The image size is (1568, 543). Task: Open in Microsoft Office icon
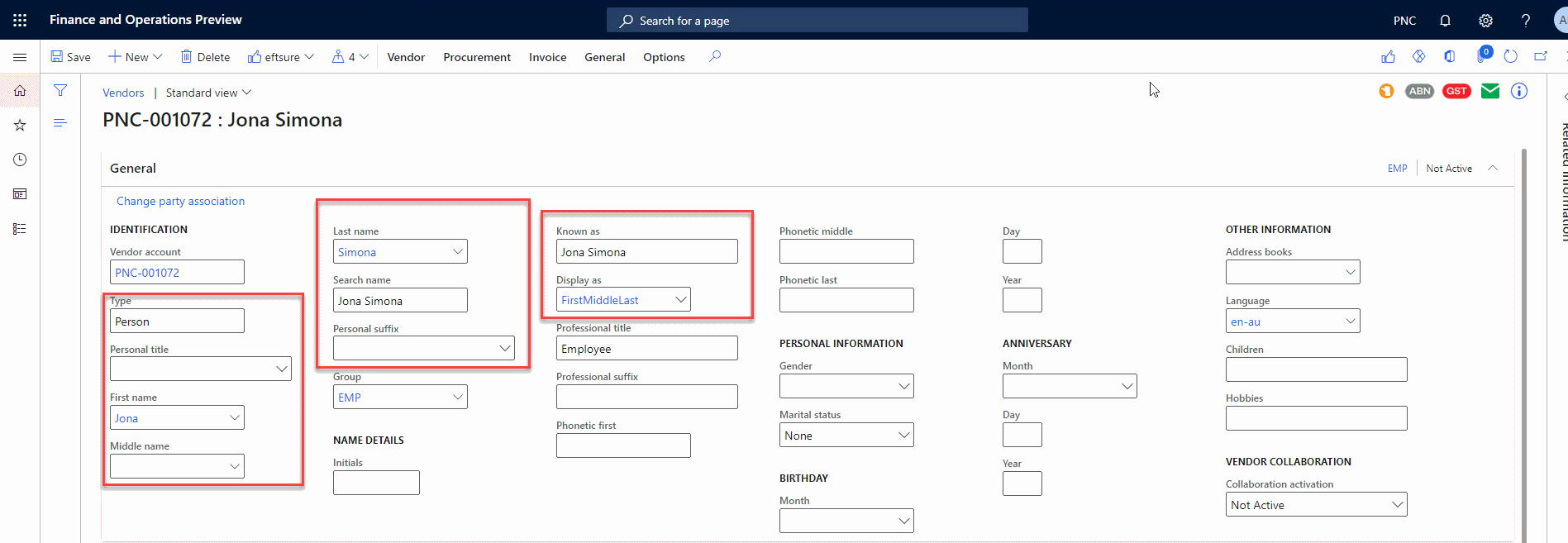click(1449, 56)
